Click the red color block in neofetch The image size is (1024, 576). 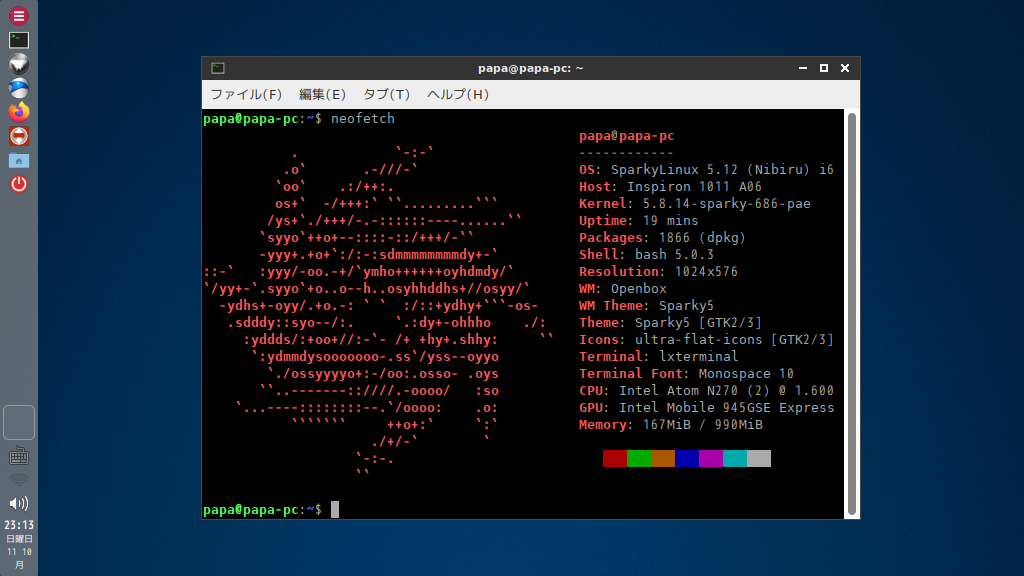click(x=615, y=458)
